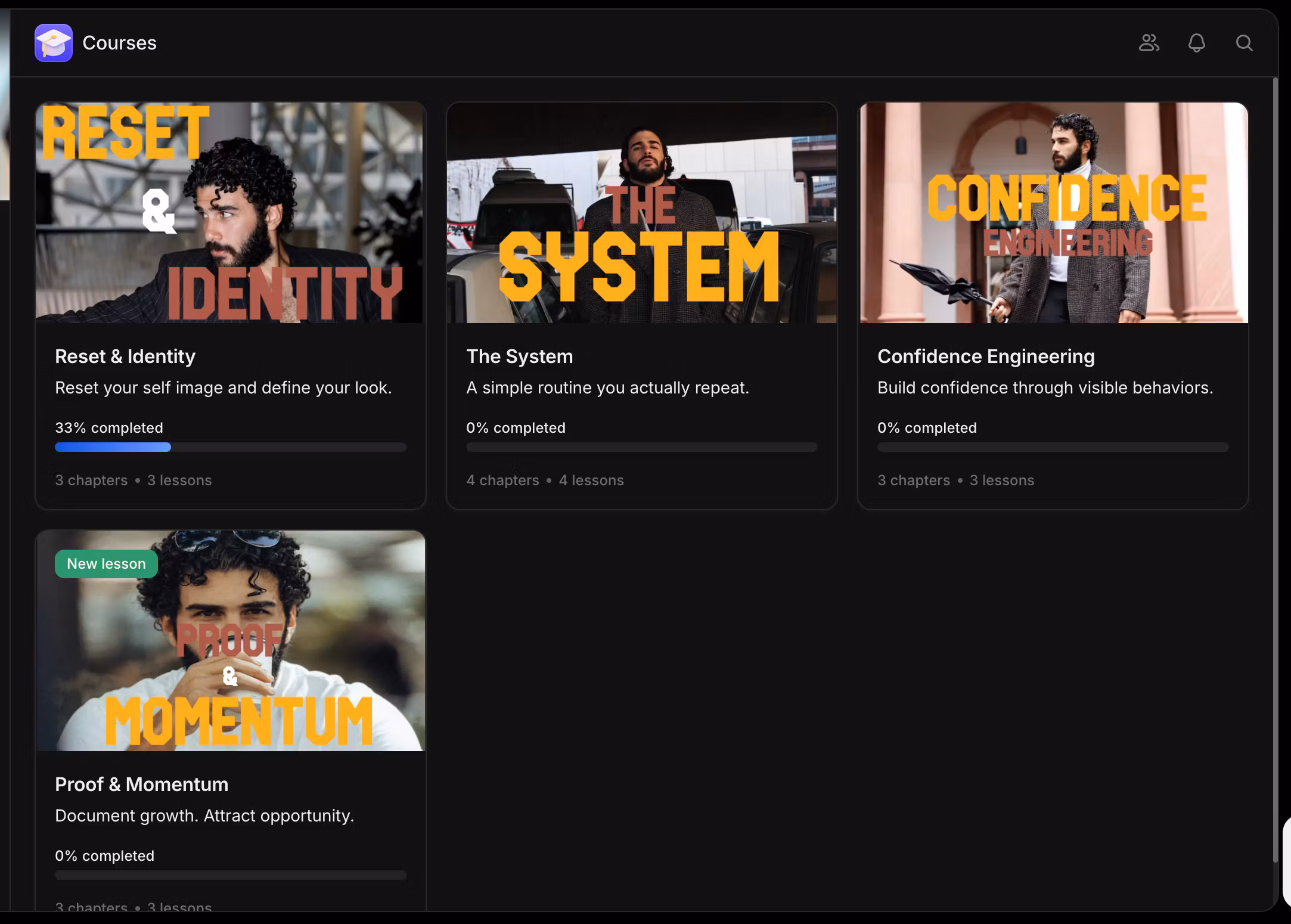Image resolution: width=1291 pixels, height=924 pixels.
Task: Click the '33% completed' label
Action: click(x=109, y=427)
